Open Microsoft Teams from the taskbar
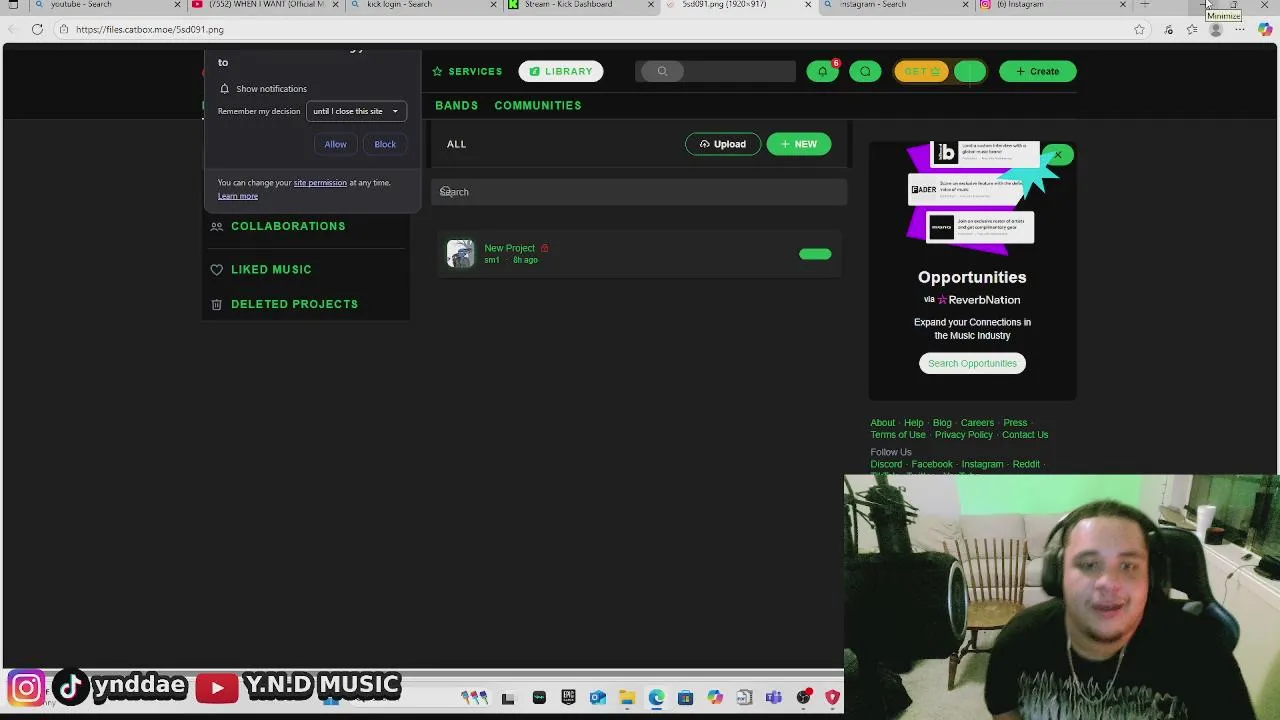 pos(773,697)
